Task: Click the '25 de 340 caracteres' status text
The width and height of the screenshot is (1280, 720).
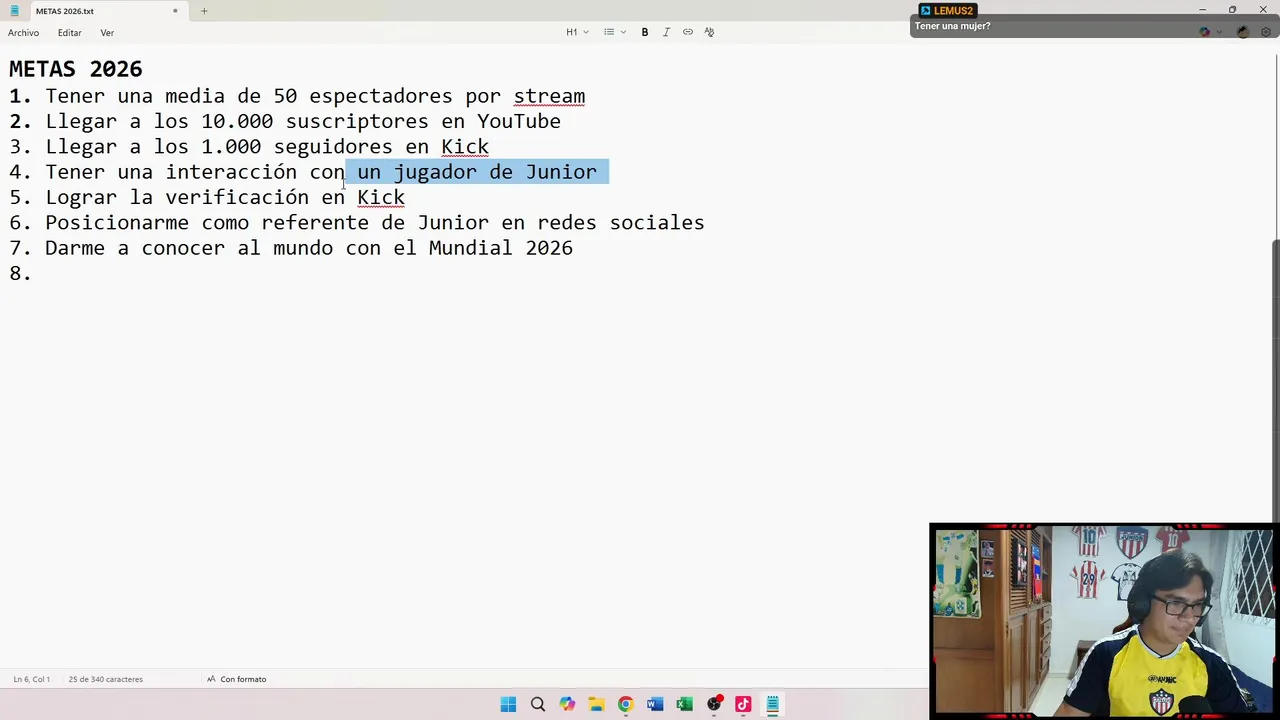Action: click(x=106, y=679)
